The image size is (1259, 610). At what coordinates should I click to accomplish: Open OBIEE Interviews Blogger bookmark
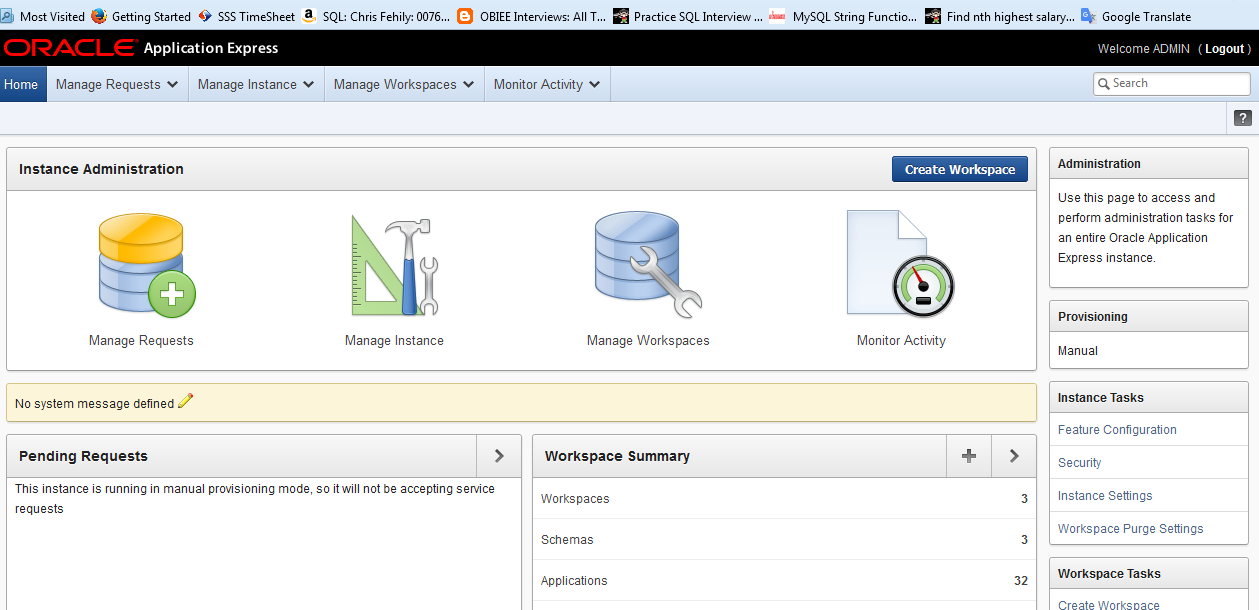tap(532, 16)
